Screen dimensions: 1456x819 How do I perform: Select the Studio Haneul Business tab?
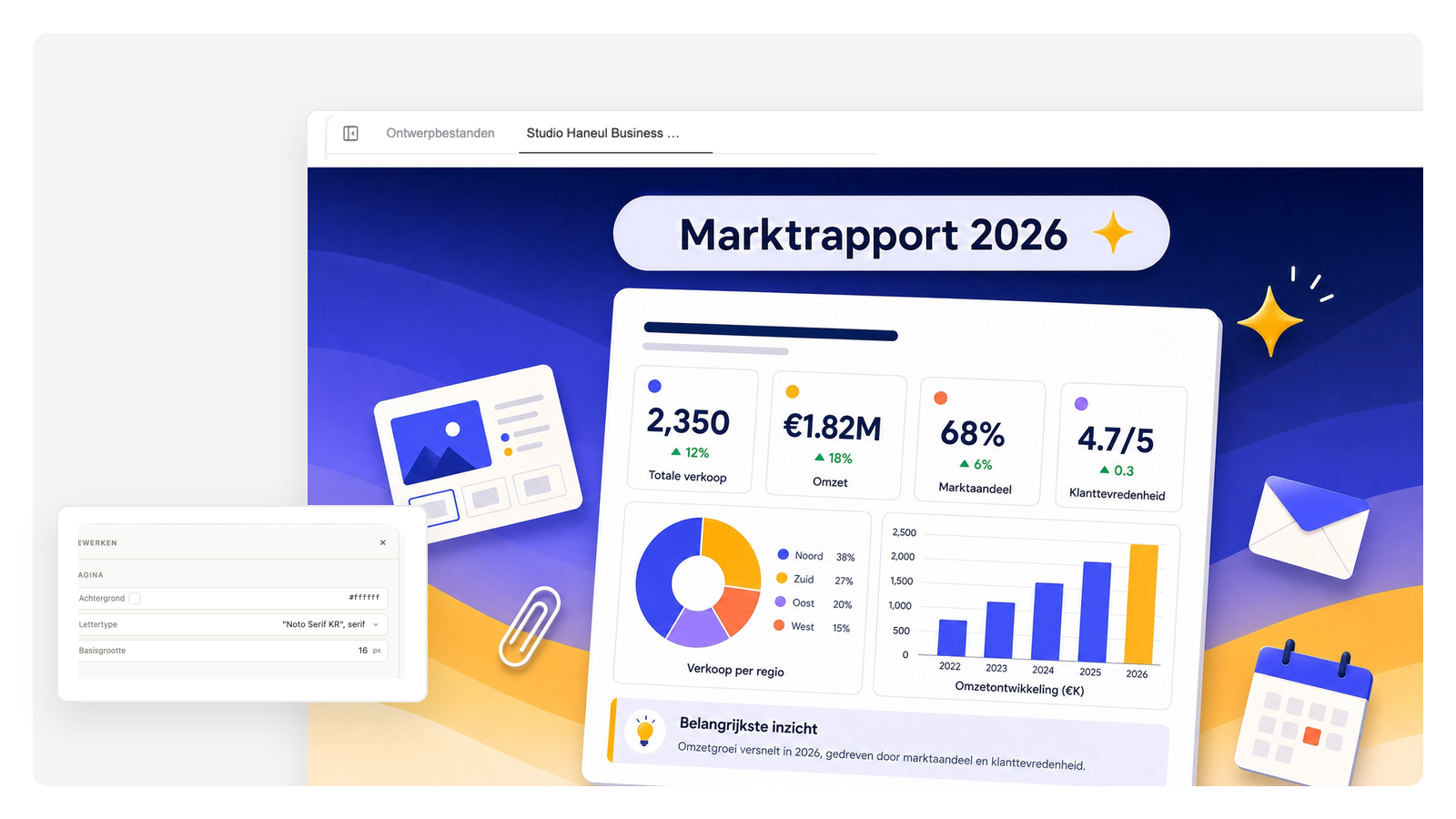602,133
